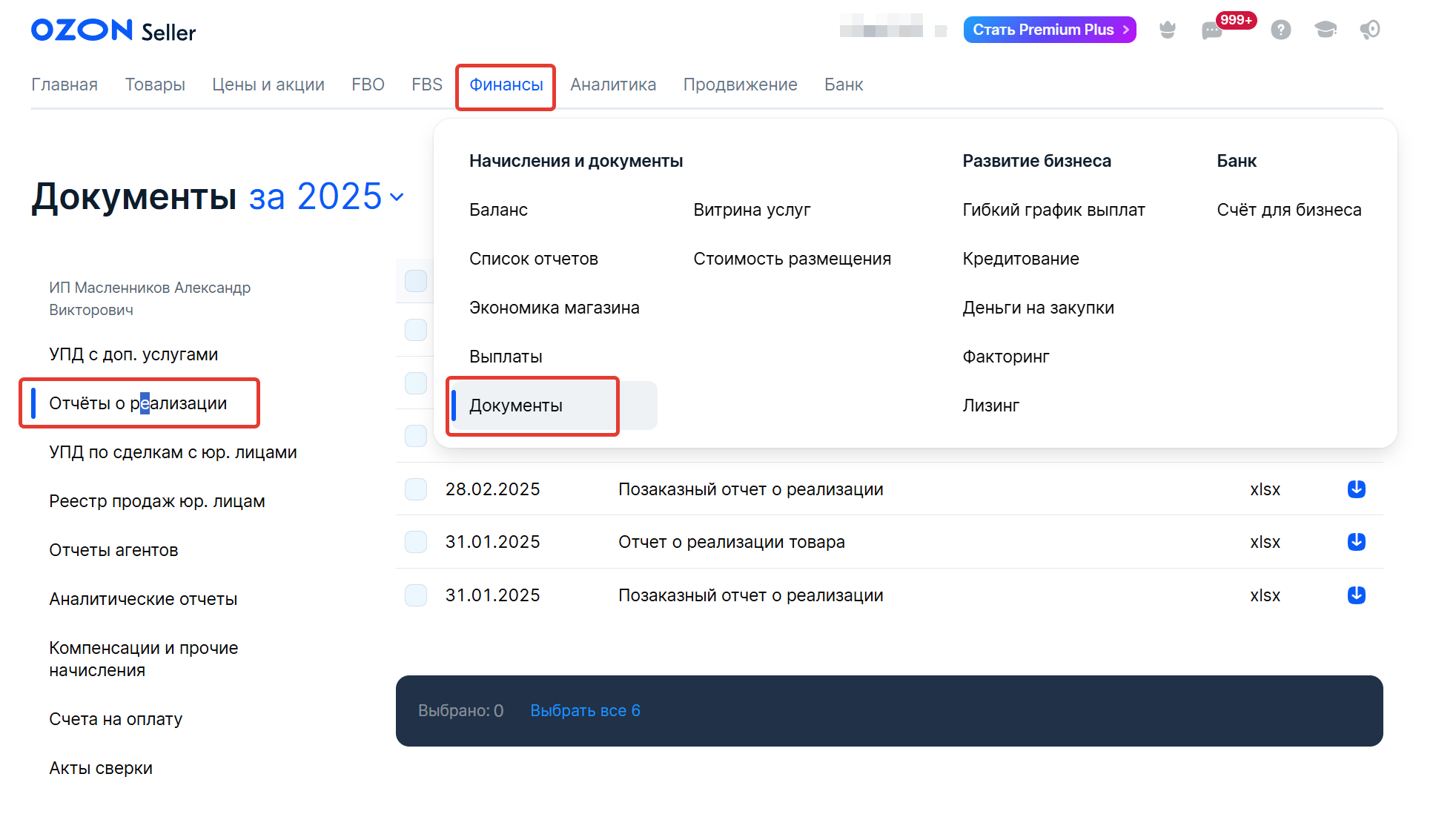Screen dimensions: 1456x837
Task: Open the Аналитика tab
Action: pyautogui.click(x=613, y=85)
